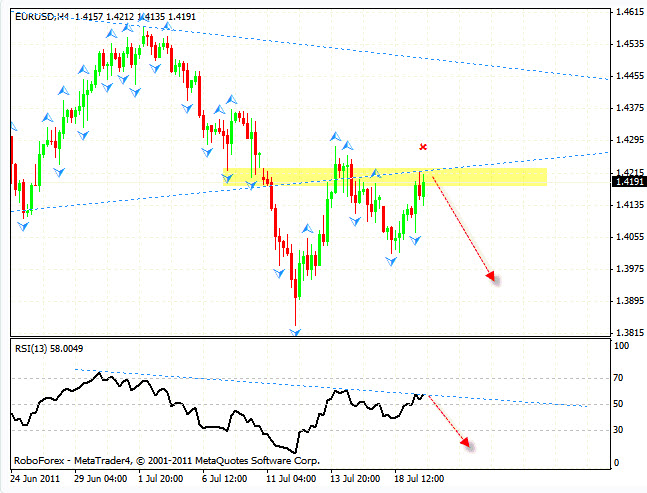Click the RSI 0 scale label
647x493 pixels.
pos(616,463)
